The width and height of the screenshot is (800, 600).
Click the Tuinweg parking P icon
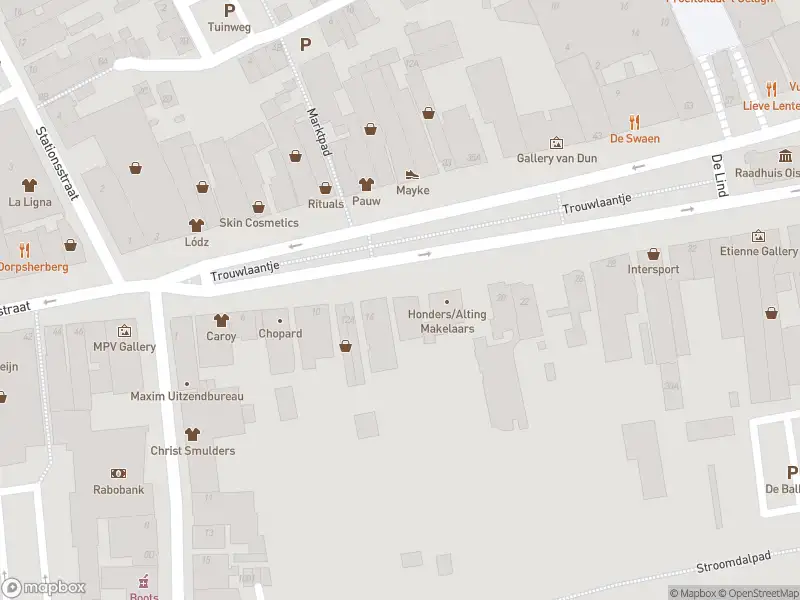230,10
